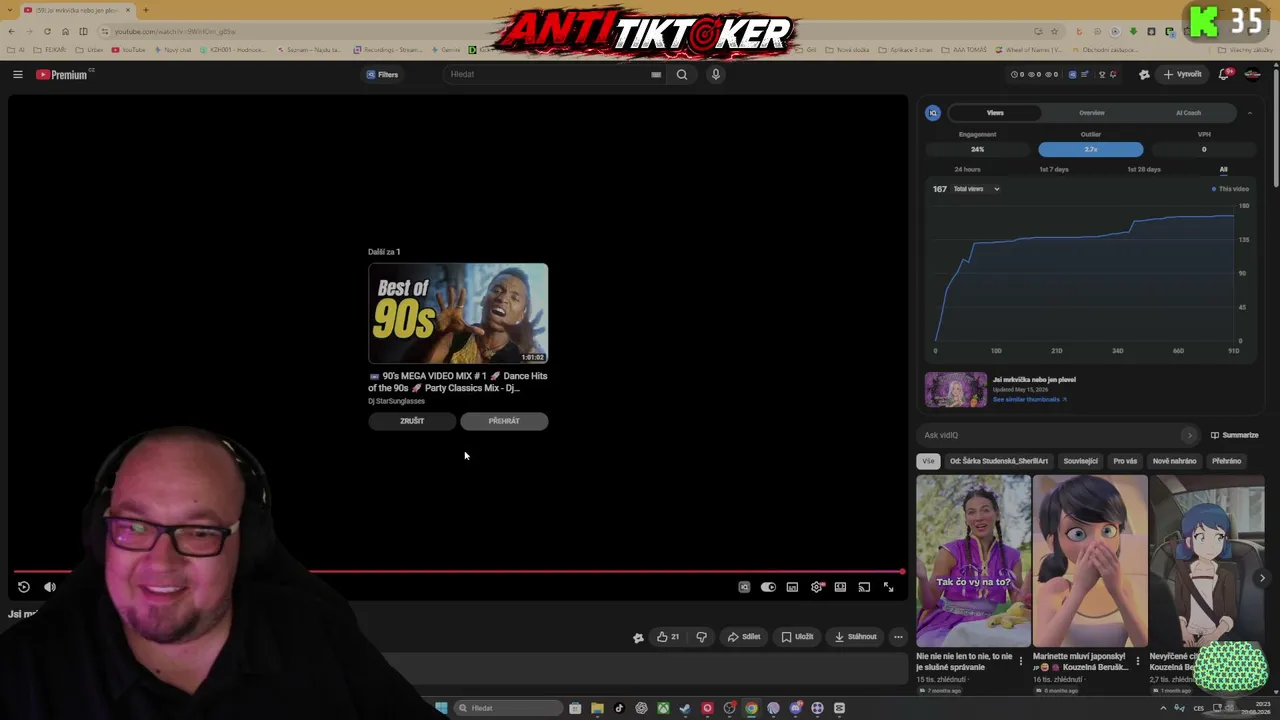This screenshot has width=1280, height=720.
Task: Like the video with thumbs up
Action: 668,637
